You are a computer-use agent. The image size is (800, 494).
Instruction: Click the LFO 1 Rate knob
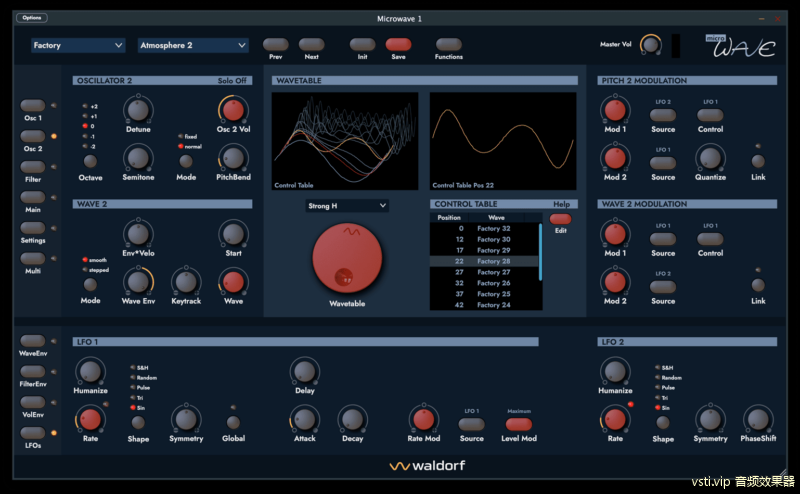tap(90, 419)
